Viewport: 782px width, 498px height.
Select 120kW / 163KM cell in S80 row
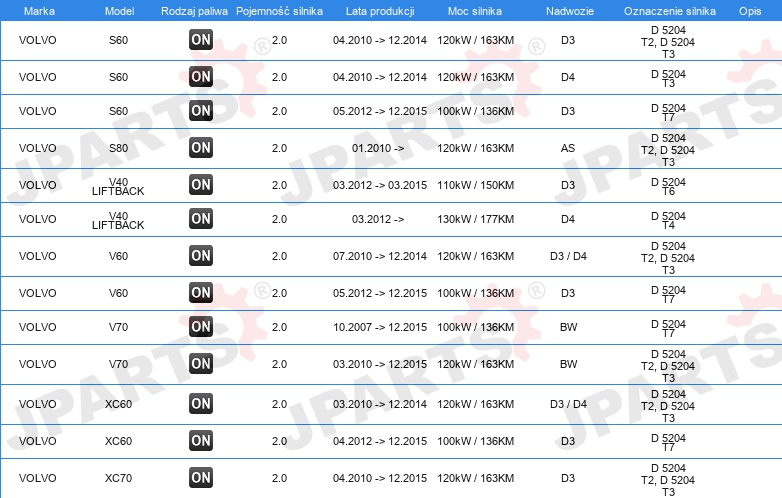(476, 148)
